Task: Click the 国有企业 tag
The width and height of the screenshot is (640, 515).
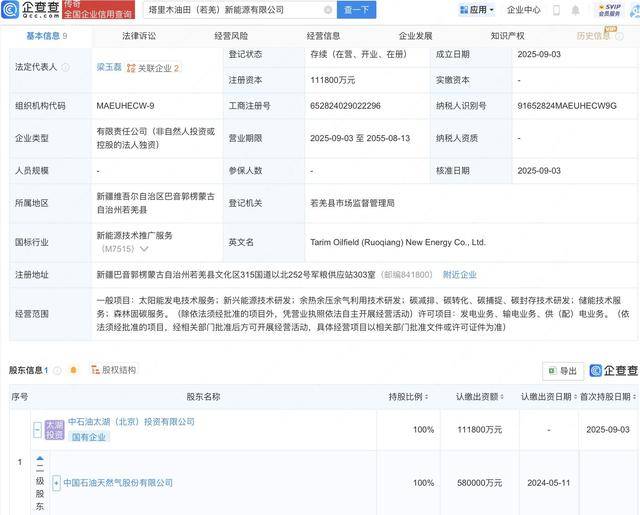Action: pos(89,437)
